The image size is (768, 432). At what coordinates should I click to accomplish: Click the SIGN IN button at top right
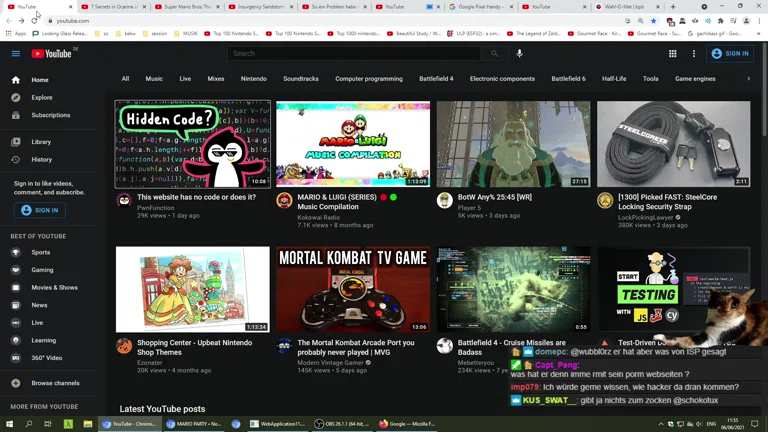[729, 54]
